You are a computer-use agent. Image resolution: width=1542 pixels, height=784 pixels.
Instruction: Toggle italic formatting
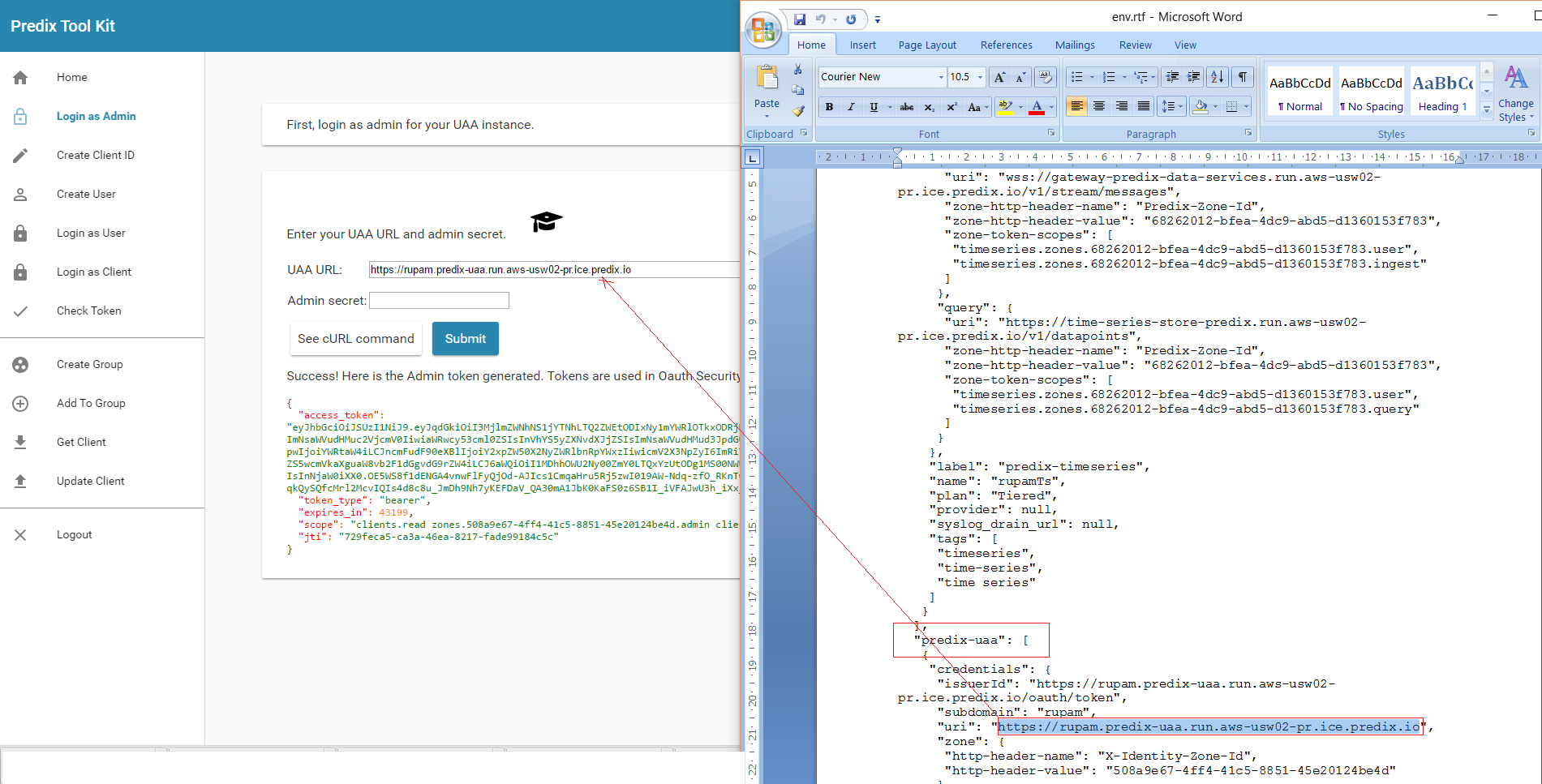point(851,107)
